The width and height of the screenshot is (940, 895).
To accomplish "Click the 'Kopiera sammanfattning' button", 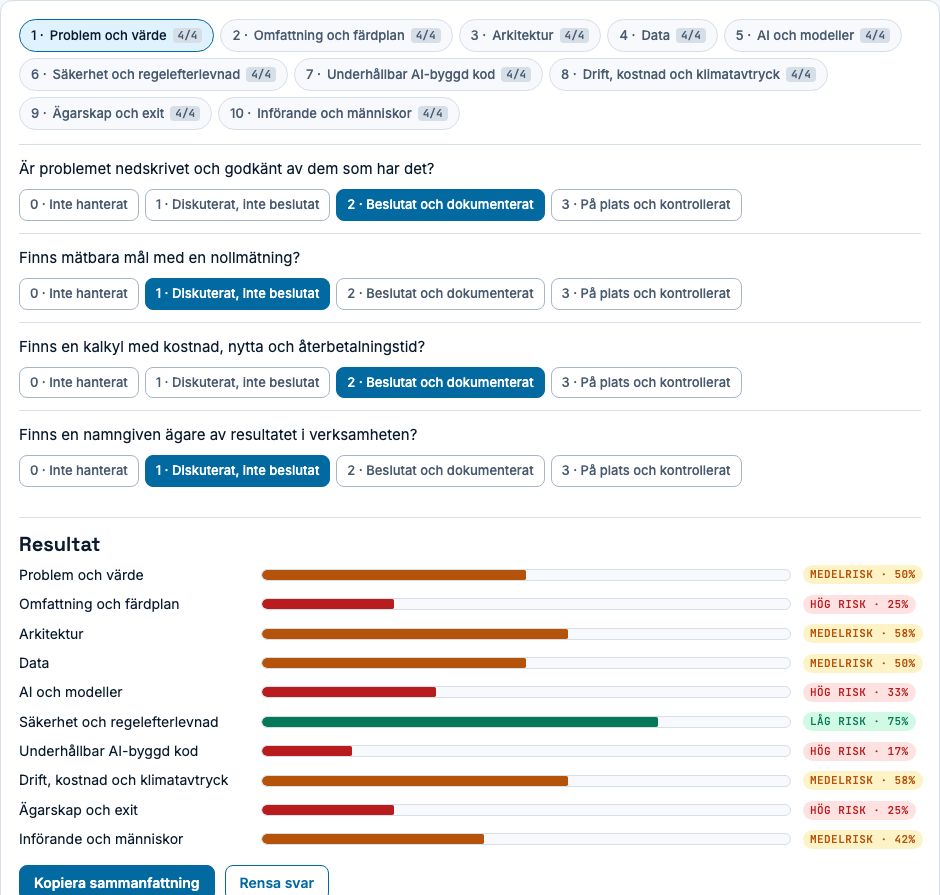I will point(117,882).
